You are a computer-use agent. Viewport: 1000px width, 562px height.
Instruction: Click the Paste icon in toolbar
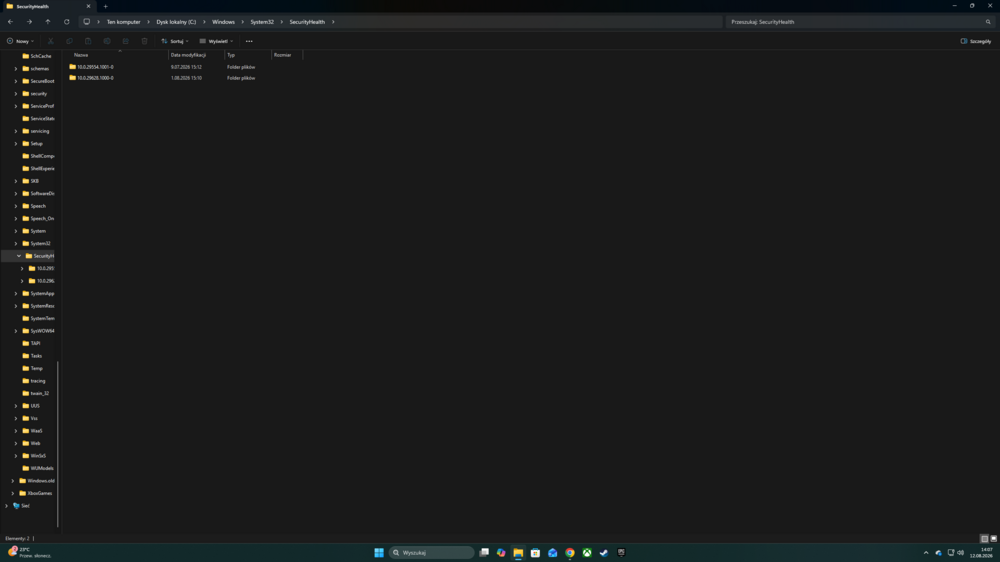tap(88, 41)
